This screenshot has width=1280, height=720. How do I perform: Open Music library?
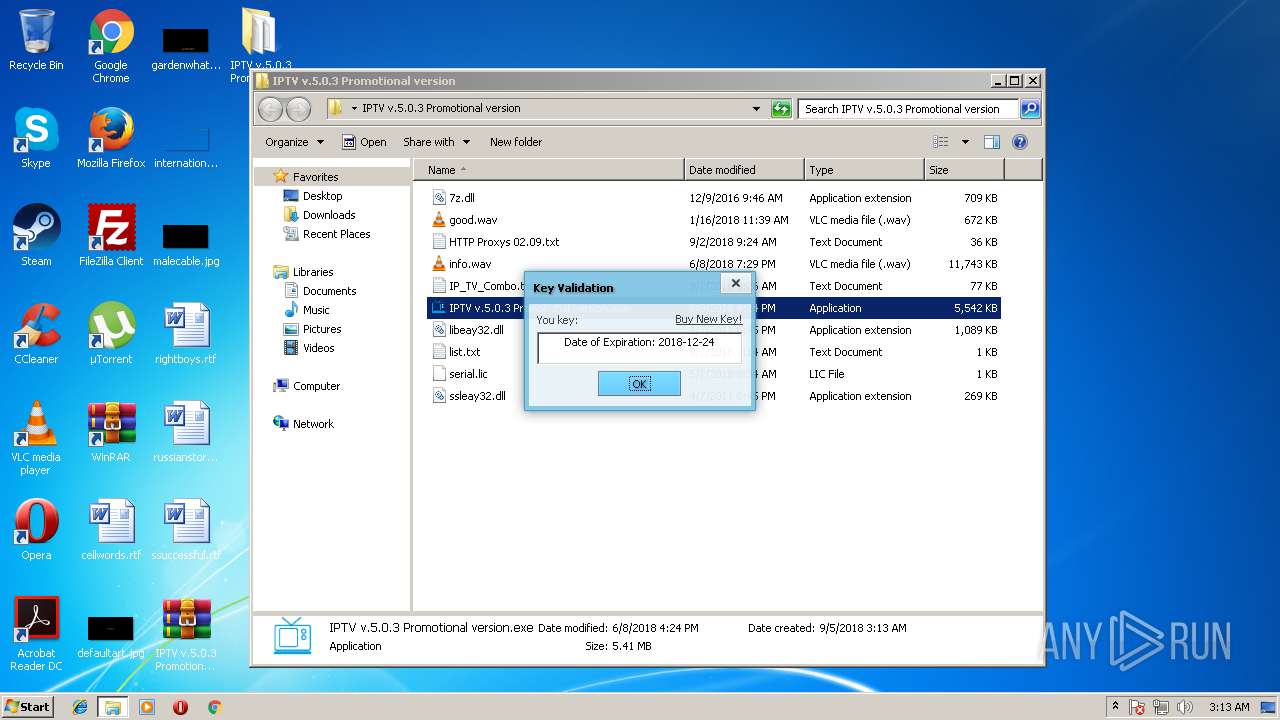[316, 310]
